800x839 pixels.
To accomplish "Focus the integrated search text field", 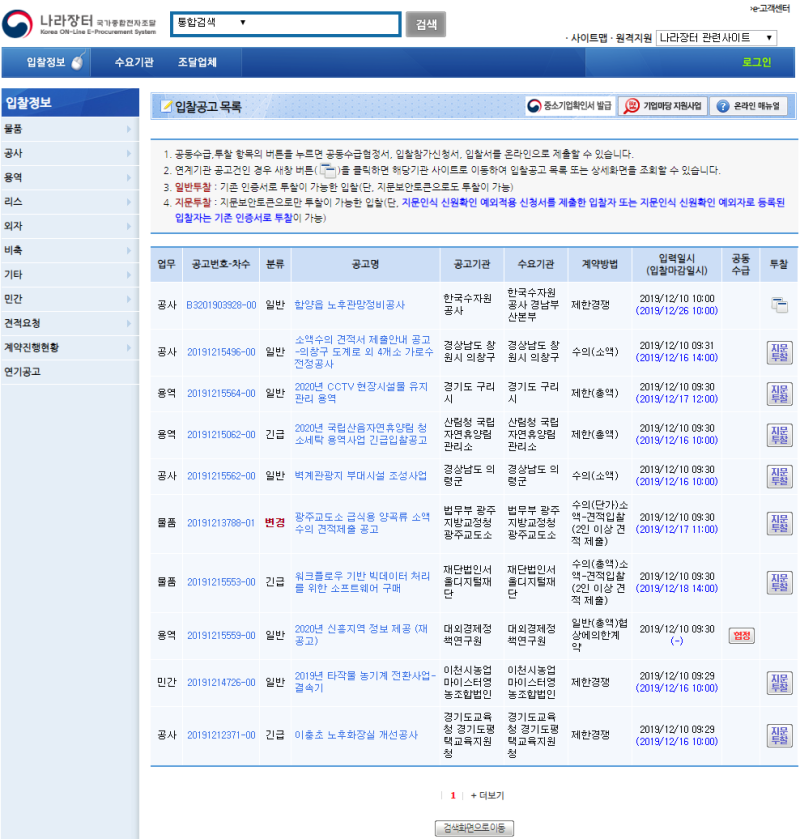I will pyautogui.click(x=324, y=24).
